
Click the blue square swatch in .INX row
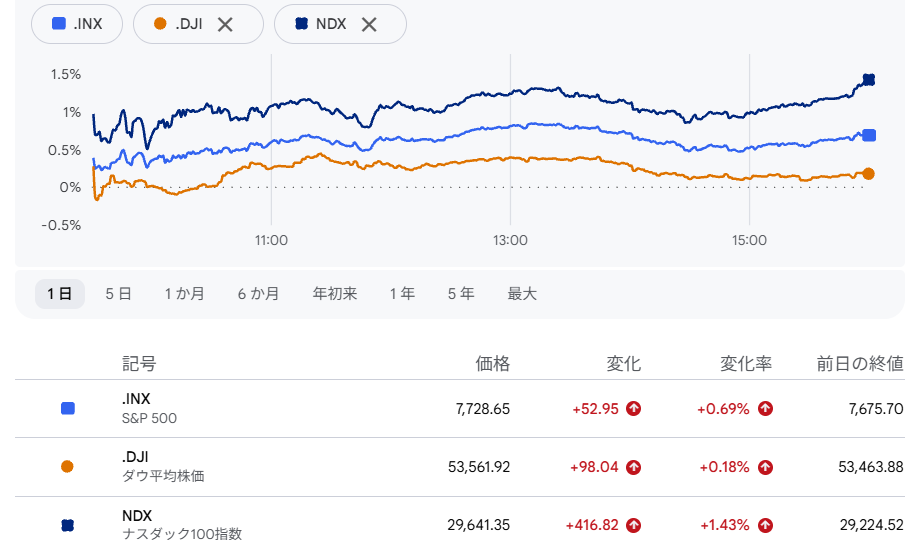[68, 408]
